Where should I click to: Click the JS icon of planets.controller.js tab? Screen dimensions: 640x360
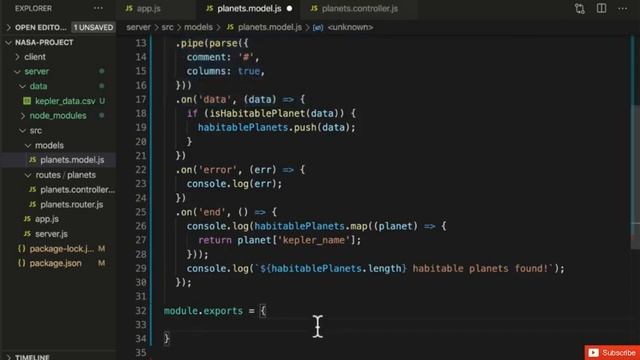coord(314,9)
